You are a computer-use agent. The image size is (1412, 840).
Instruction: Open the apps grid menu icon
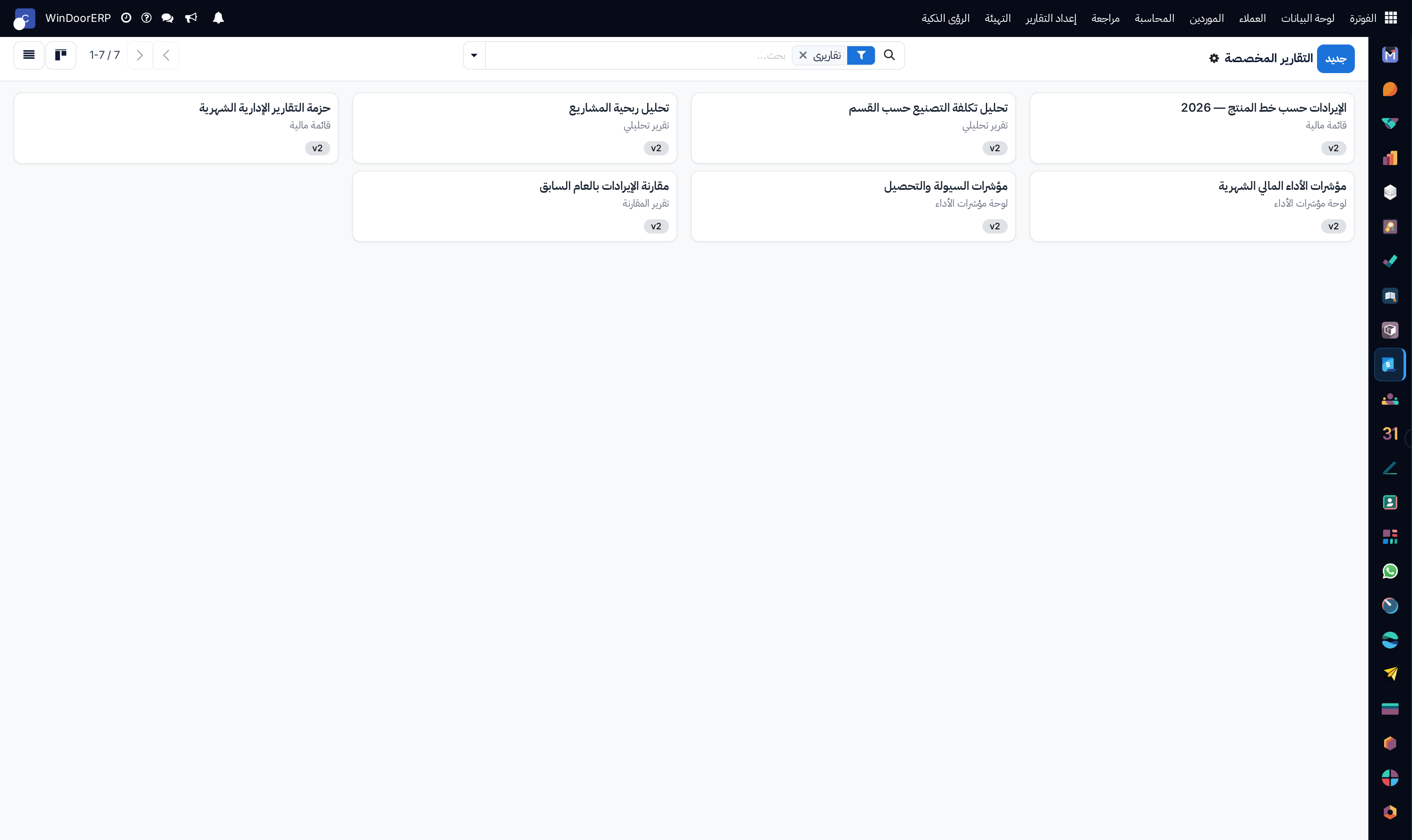[1391, 18]
